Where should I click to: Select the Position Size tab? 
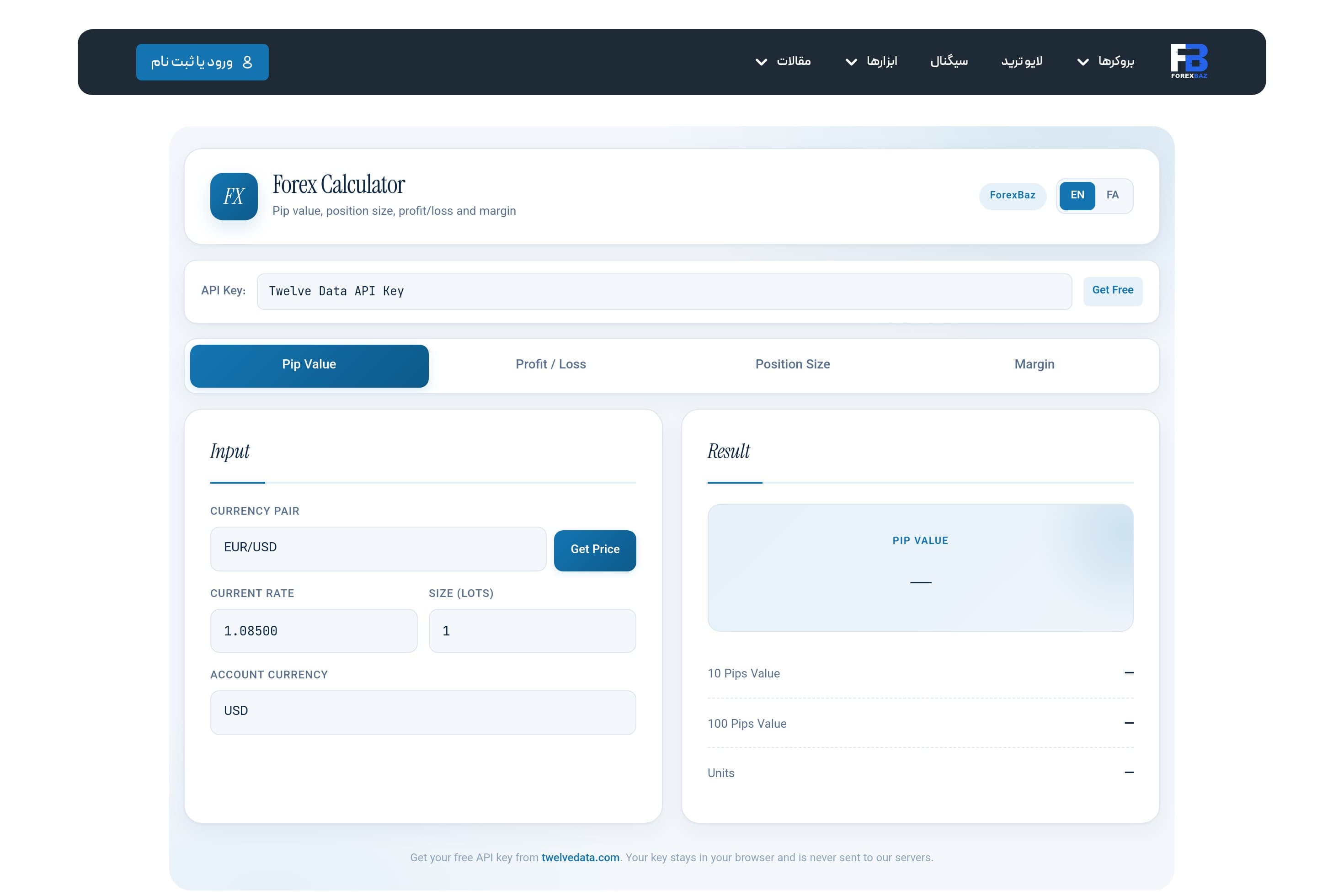coord(793,366)
